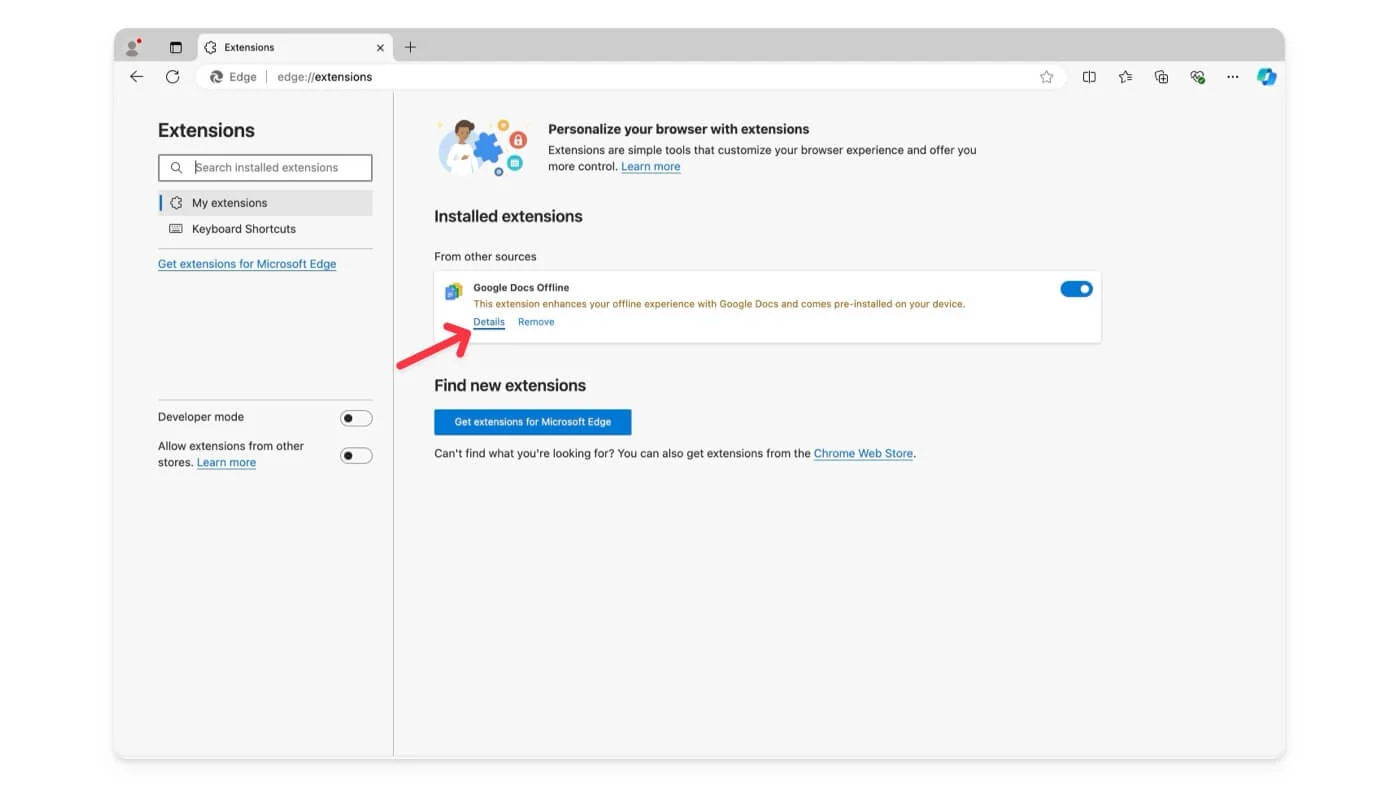Open Browser essentials heart icon
Image resolution: width=1399 pixels, height=787 pixels.
tap(1197, 77)
